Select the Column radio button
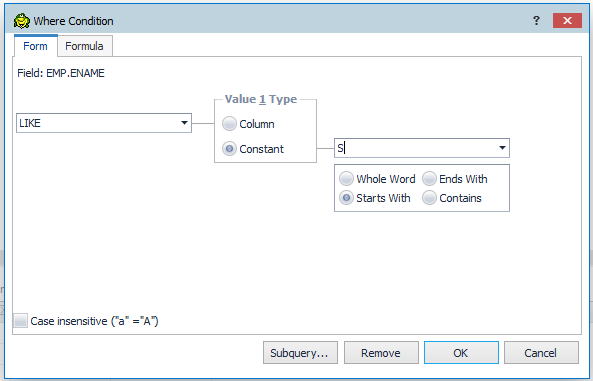This screenshot has height=381, width=593. click(x=248, y=124)
